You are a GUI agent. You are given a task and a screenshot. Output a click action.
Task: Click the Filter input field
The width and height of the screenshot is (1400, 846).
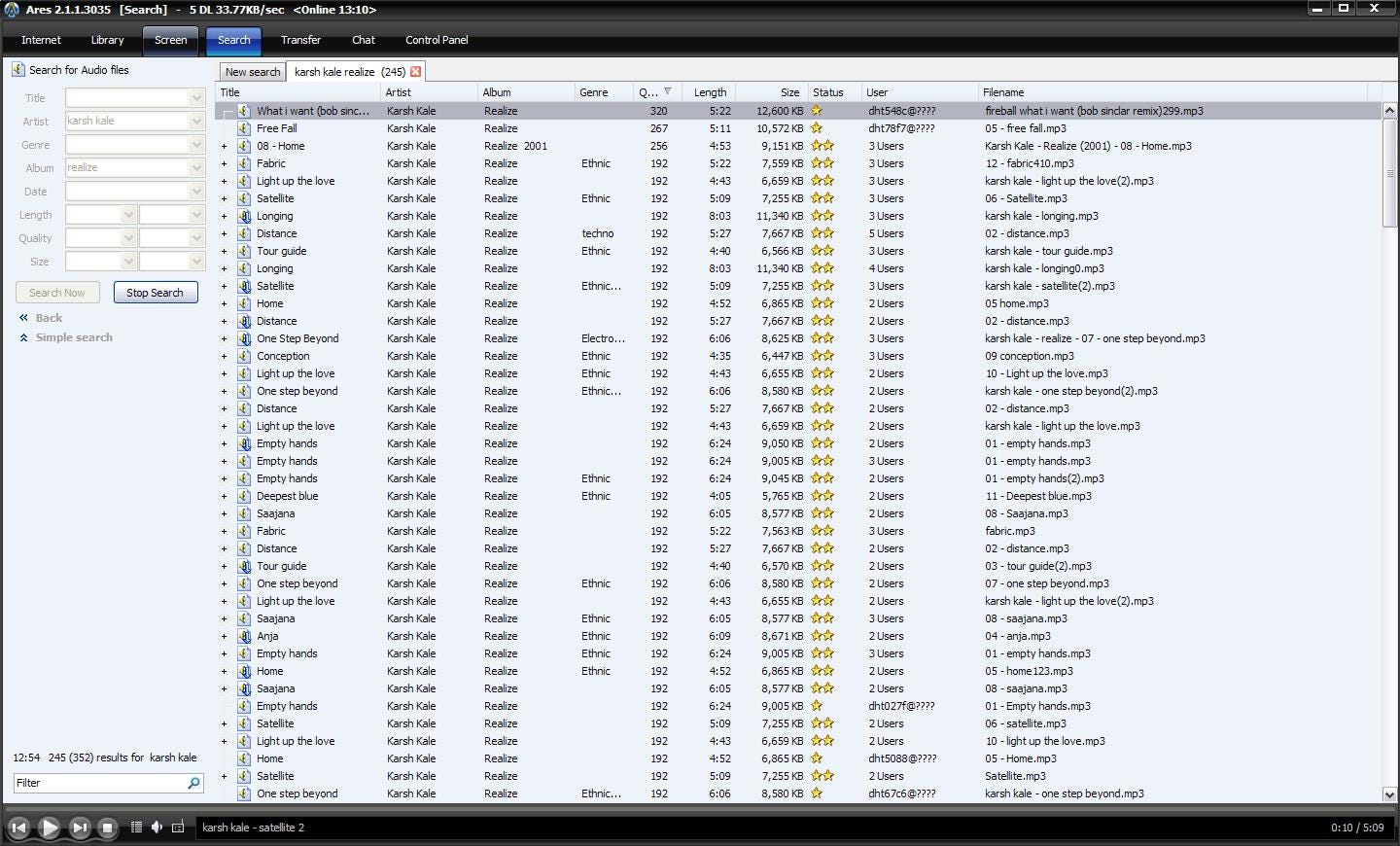click(99, 783)
